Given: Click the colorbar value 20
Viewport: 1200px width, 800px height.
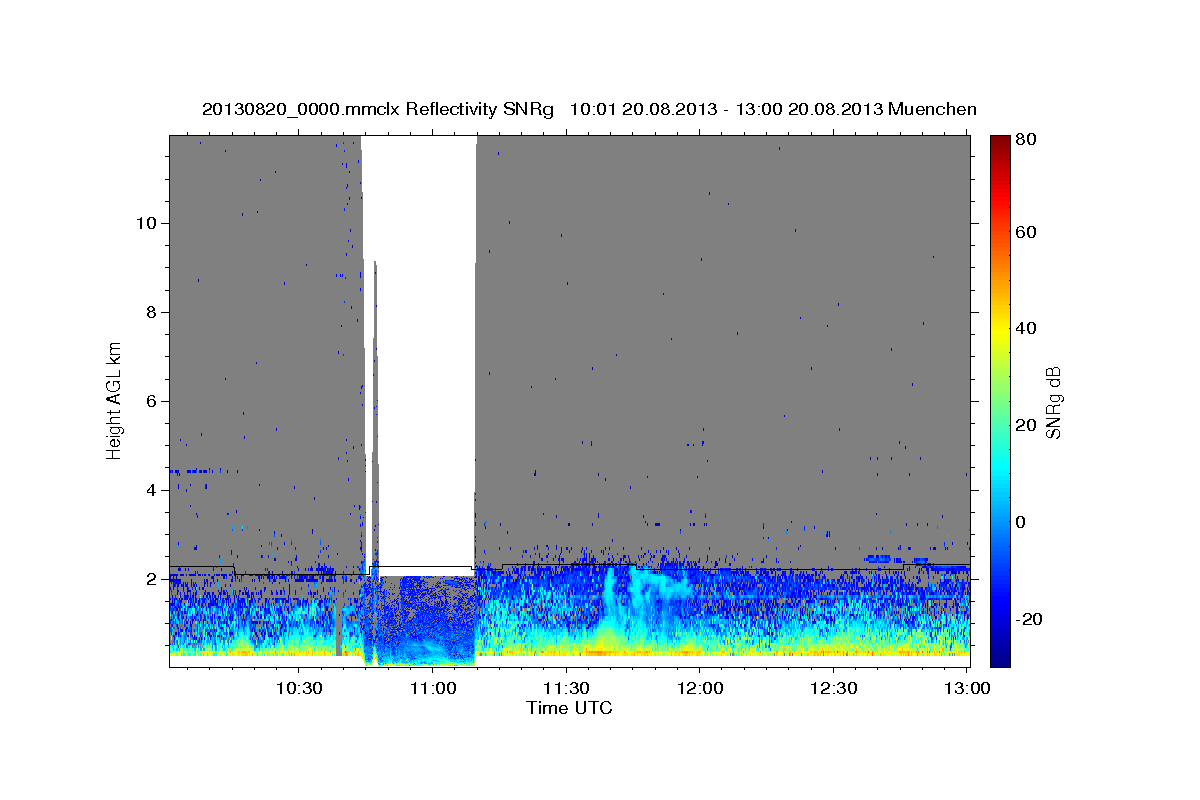Looking at the screenshot, I should (x=1026, y=425).
